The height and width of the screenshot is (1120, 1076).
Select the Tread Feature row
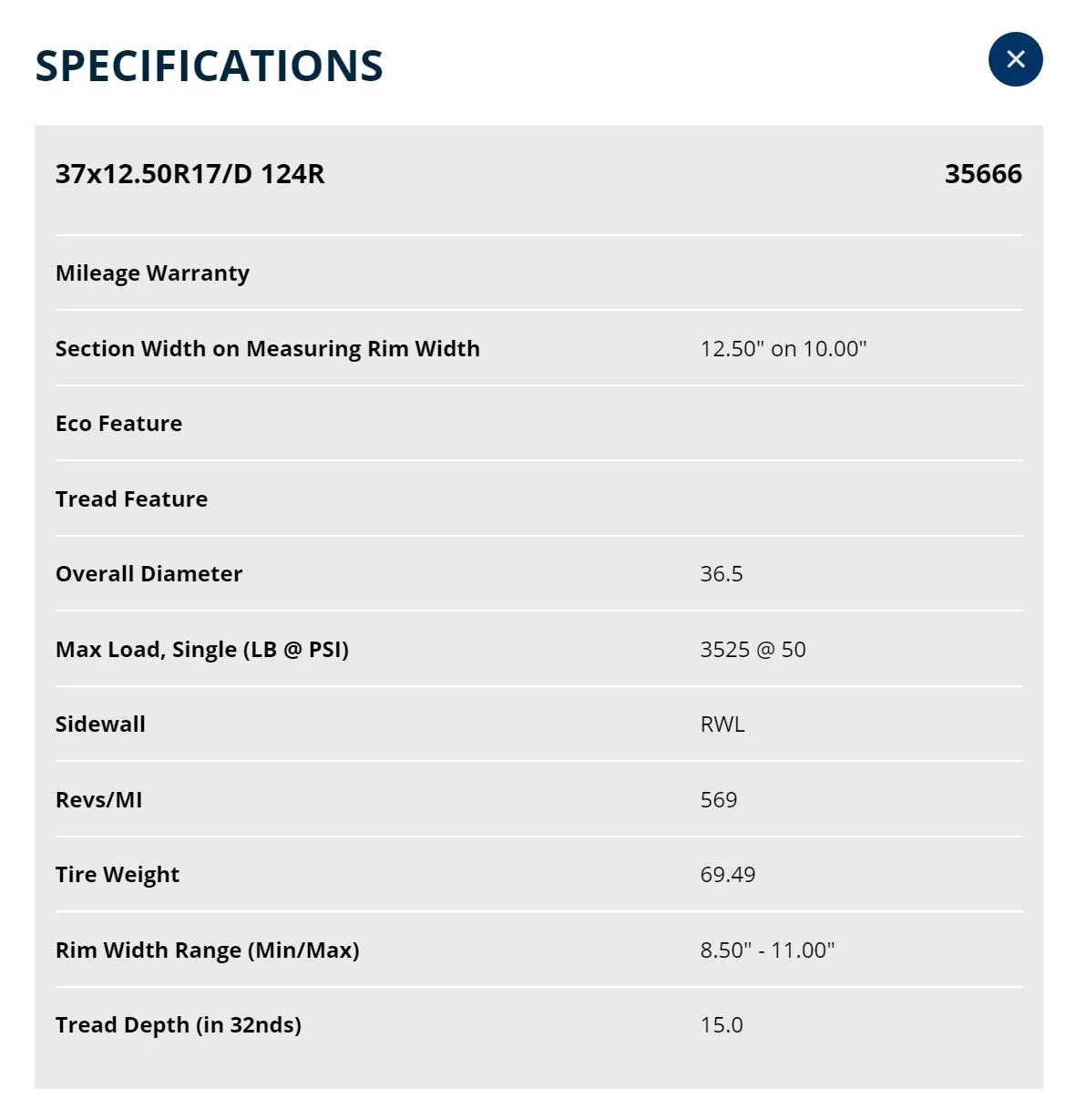[x=538, y=499]
